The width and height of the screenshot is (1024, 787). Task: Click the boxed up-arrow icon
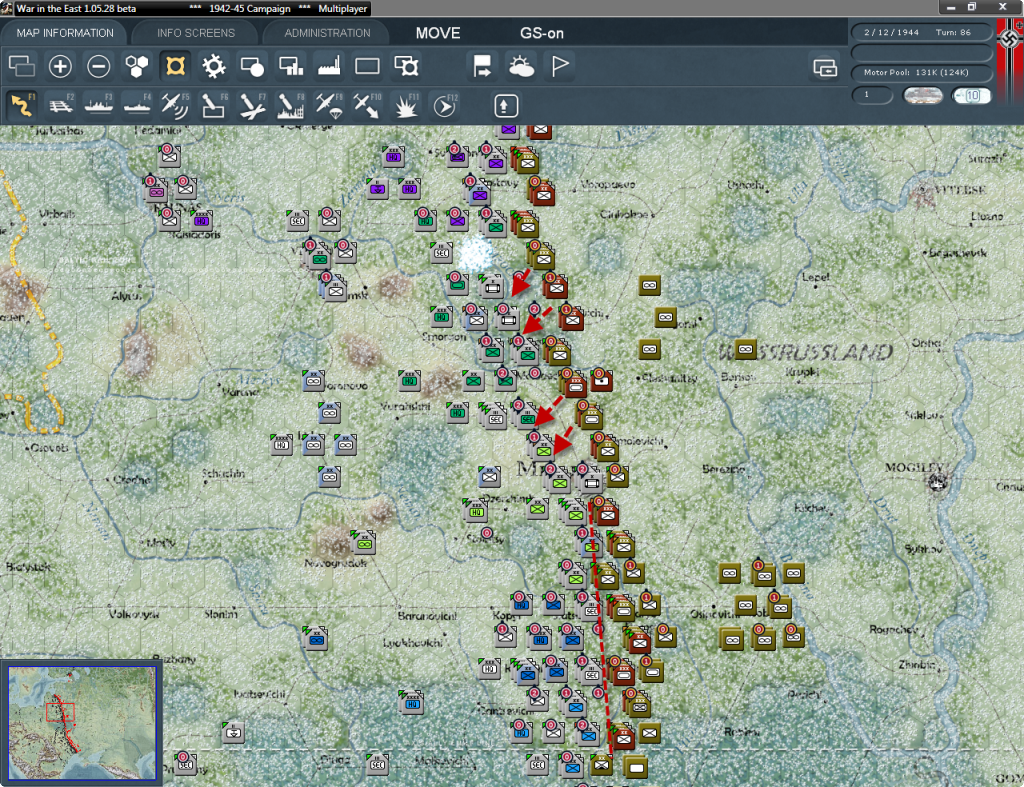pyautogui.click(x=506, y=106)
